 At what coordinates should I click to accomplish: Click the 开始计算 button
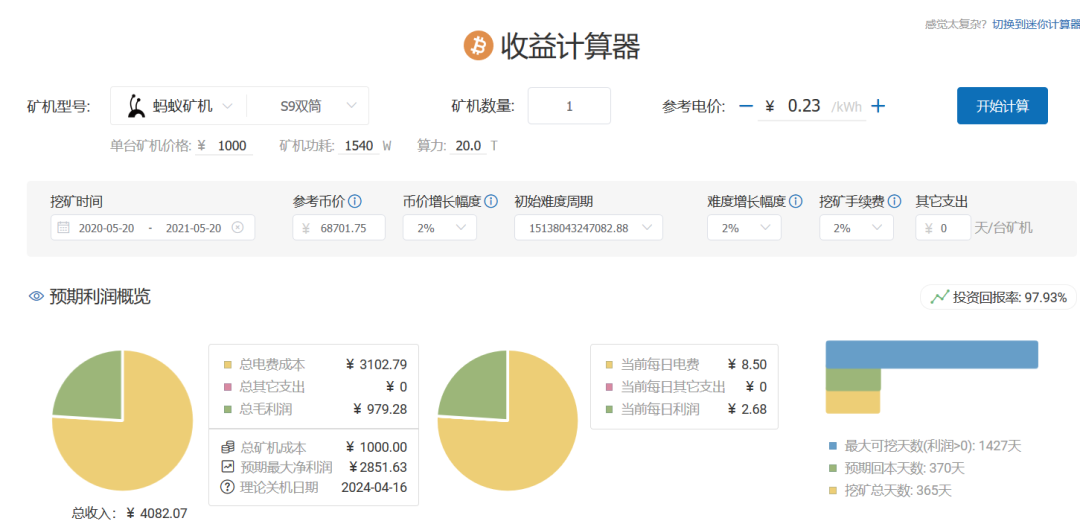coord(1002,106)
